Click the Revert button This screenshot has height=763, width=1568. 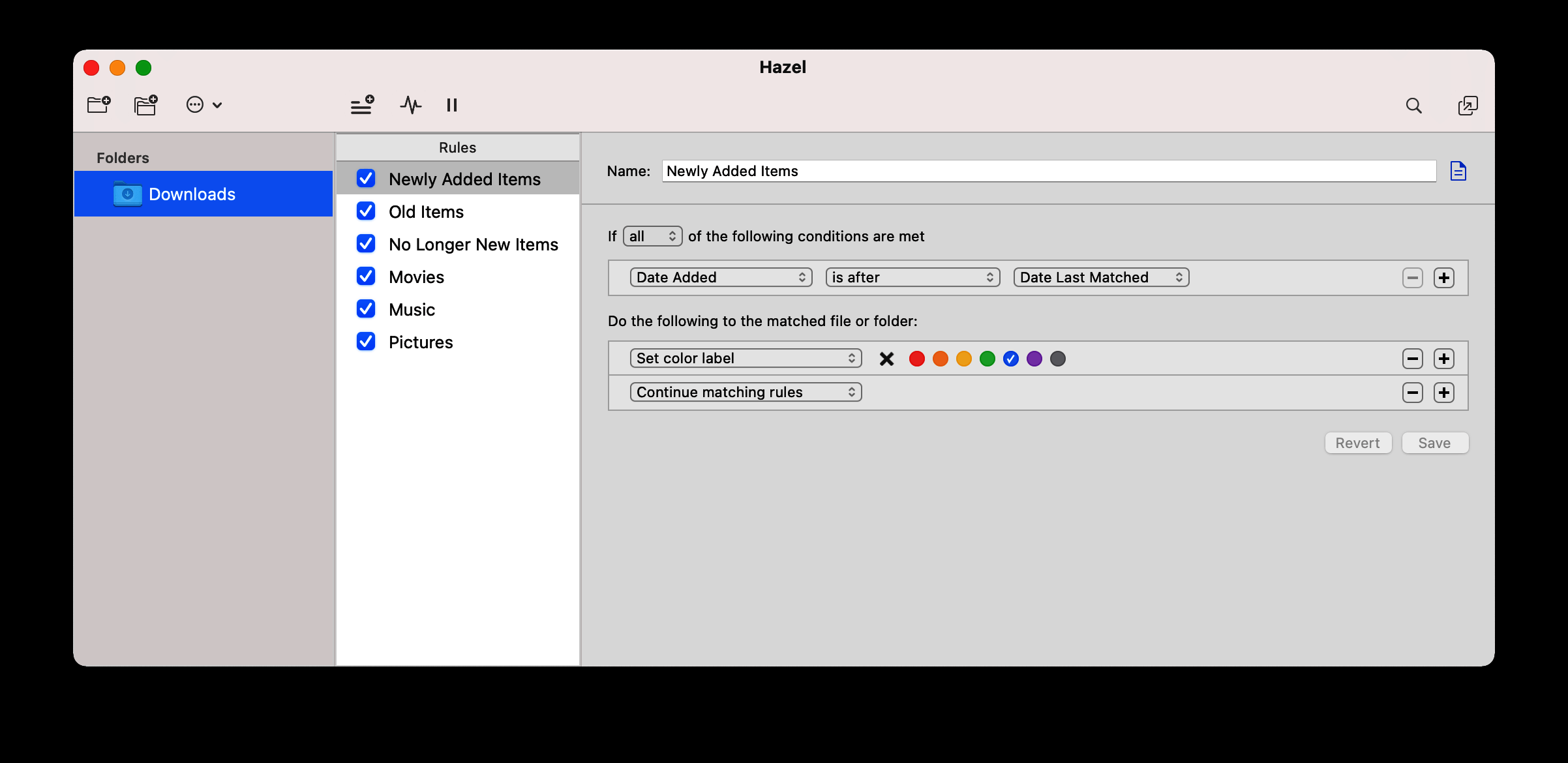pyautogui.click(x=1358, y=443)
